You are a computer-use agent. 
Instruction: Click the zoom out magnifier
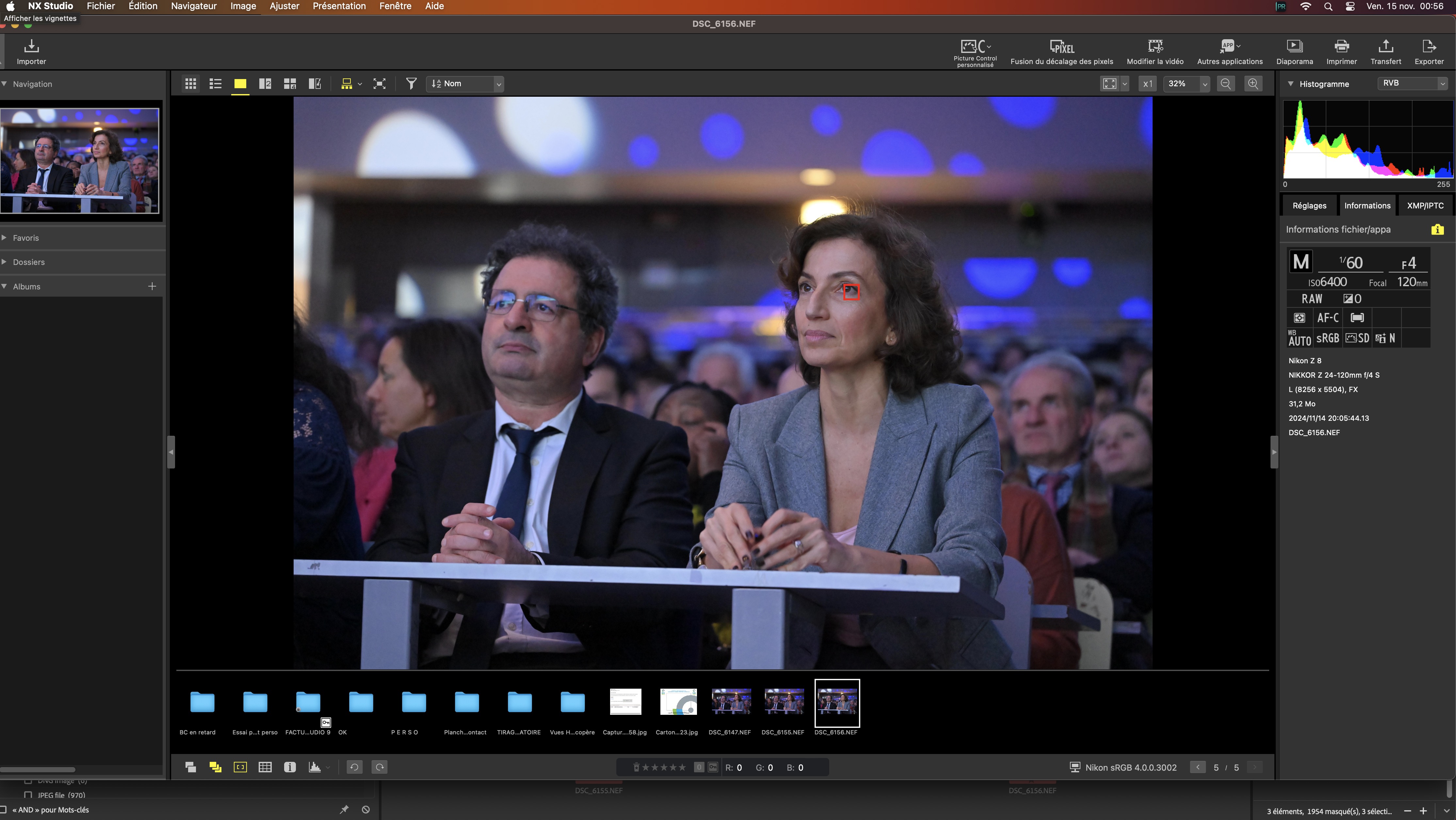1225,84
